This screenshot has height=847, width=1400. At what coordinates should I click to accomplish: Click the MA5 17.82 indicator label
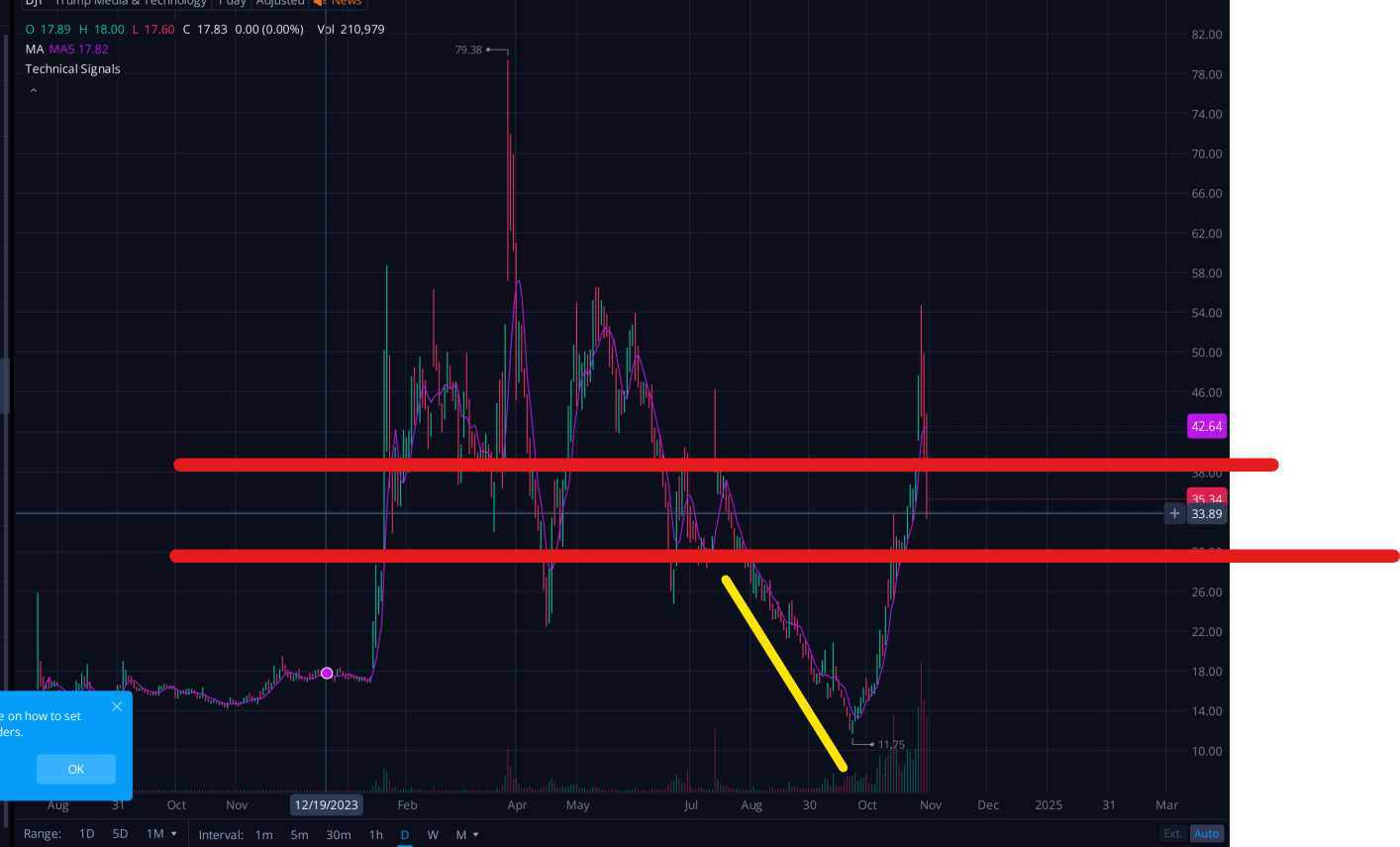point(79,50)
